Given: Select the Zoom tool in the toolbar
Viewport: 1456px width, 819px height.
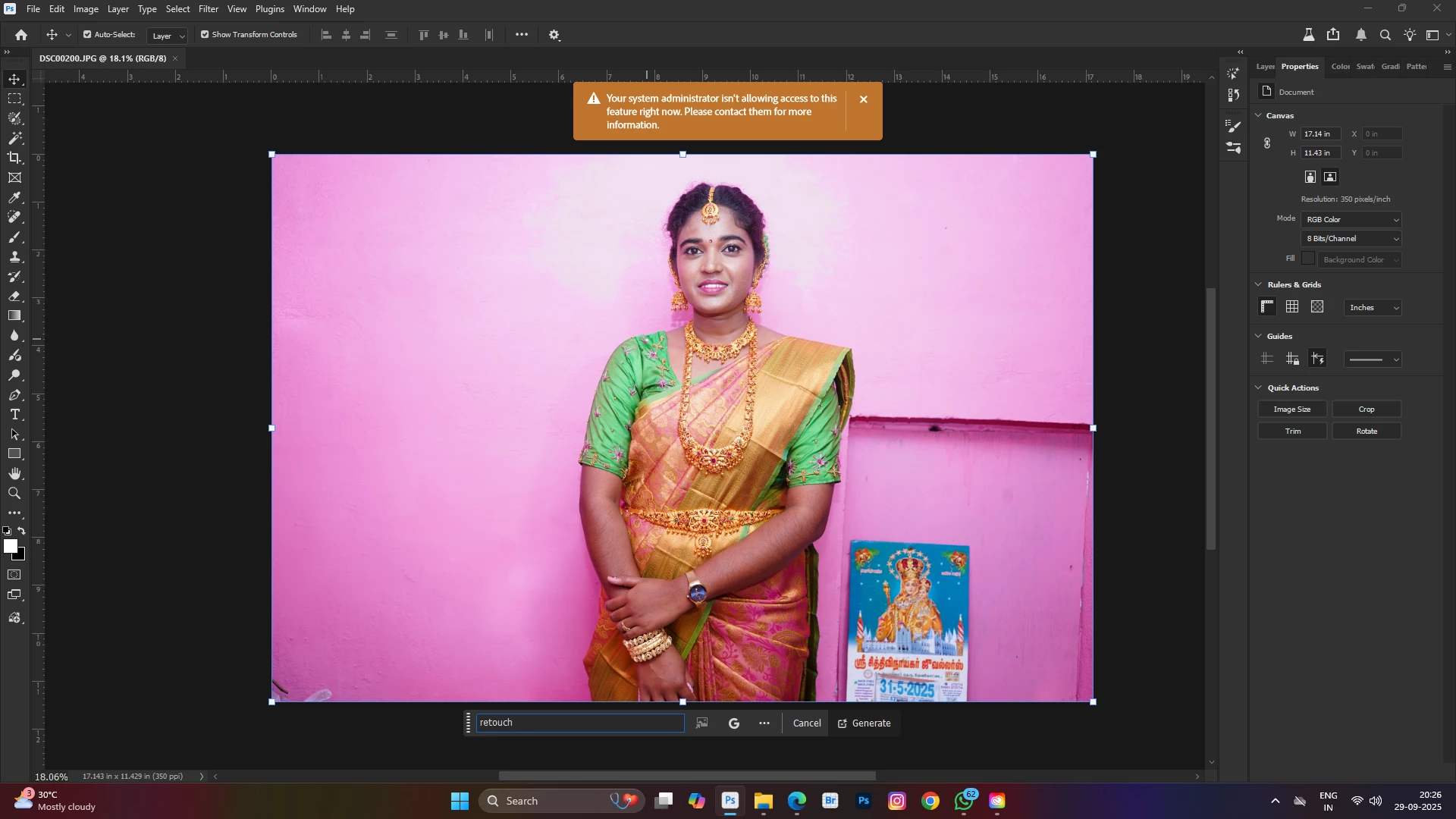Looking at the screenshot, I should (x=14, y=494).
